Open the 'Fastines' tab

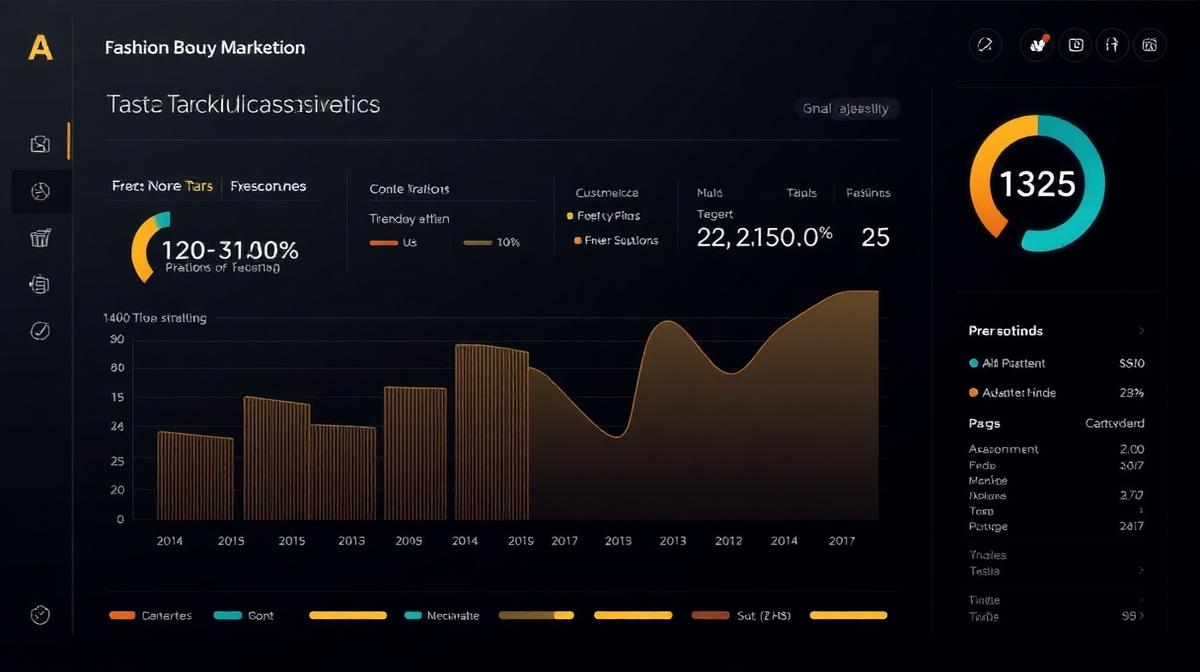coord(868,192)
